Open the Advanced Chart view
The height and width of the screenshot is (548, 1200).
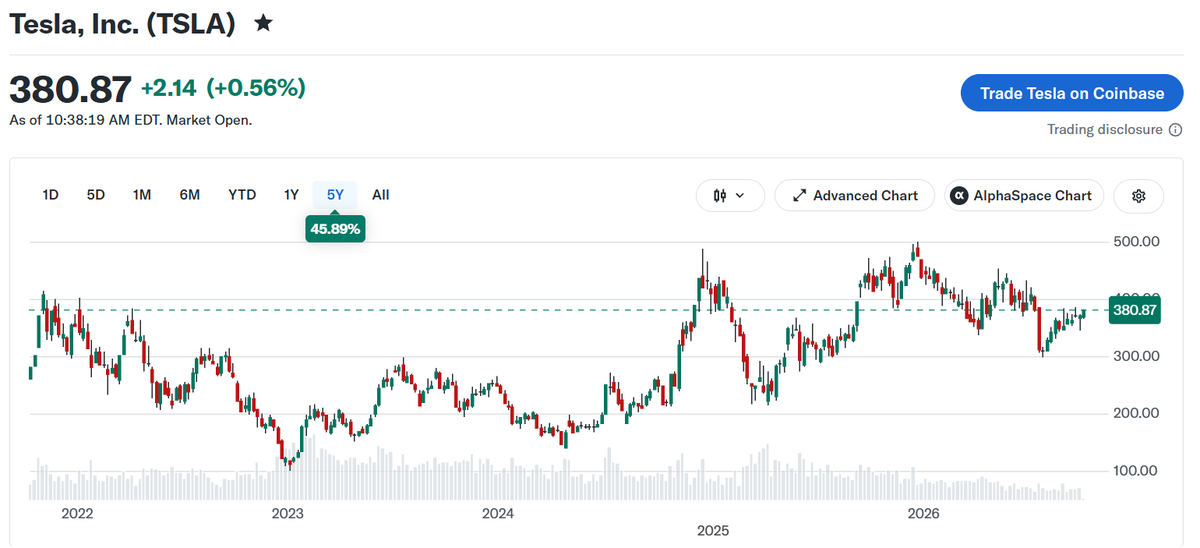855,196
